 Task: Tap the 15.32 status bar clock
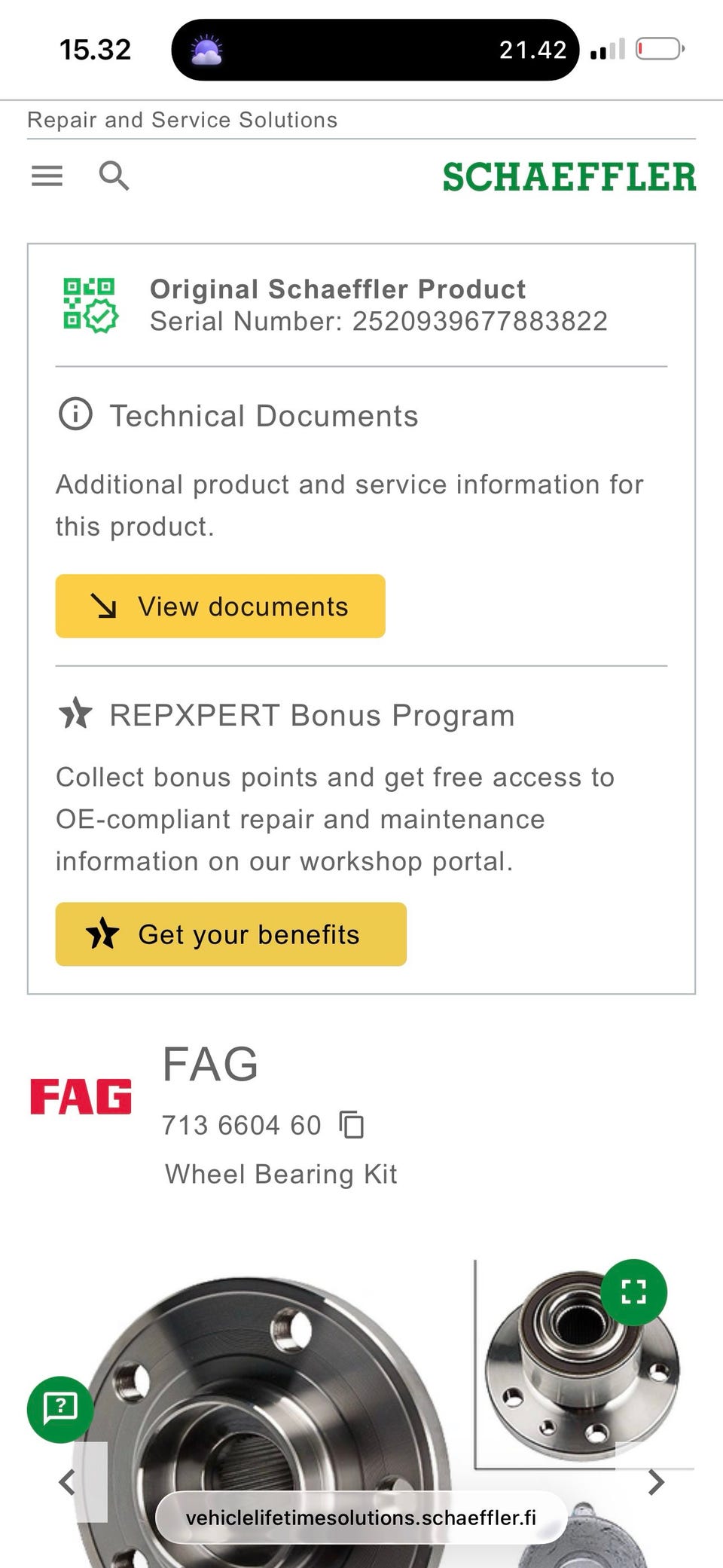coord(95,50)
